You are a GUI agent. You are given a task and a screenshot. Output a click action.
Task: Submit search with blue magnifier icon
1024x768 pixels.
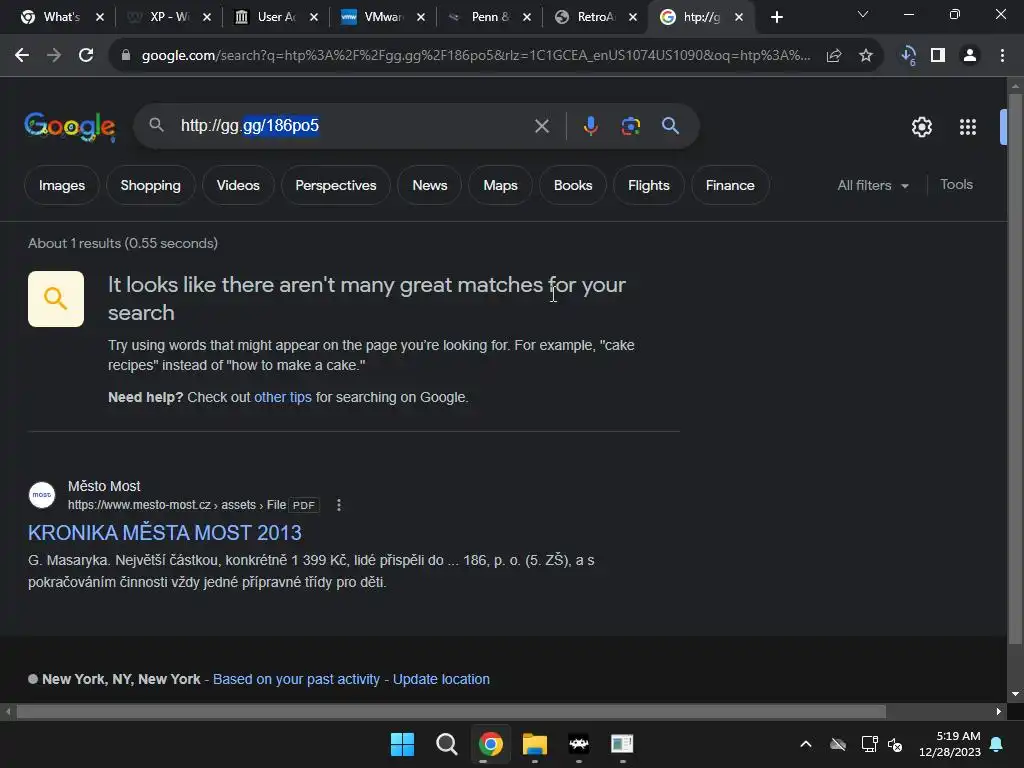(670, 126)
